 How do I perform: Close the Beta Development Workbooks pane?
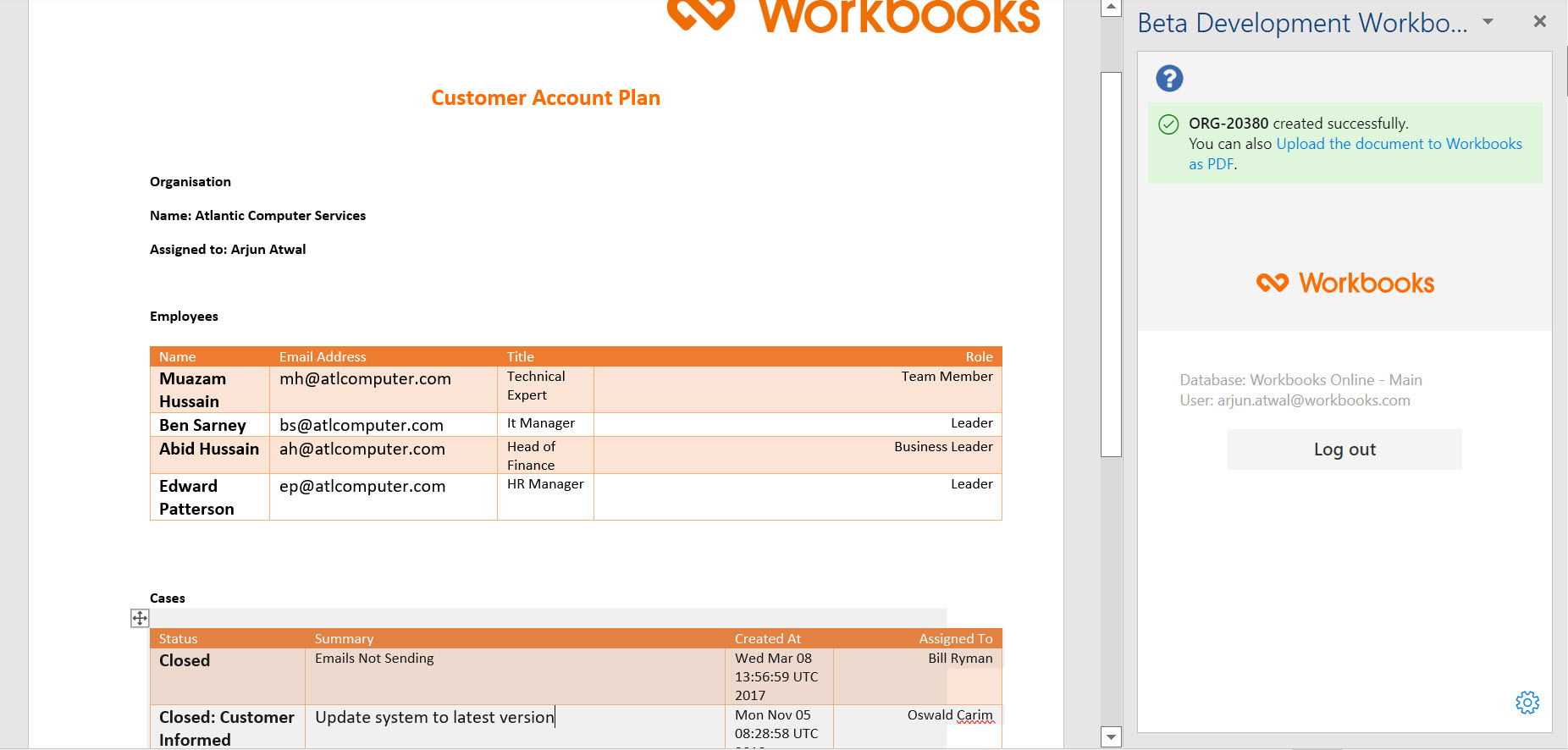pos(1540,21)
